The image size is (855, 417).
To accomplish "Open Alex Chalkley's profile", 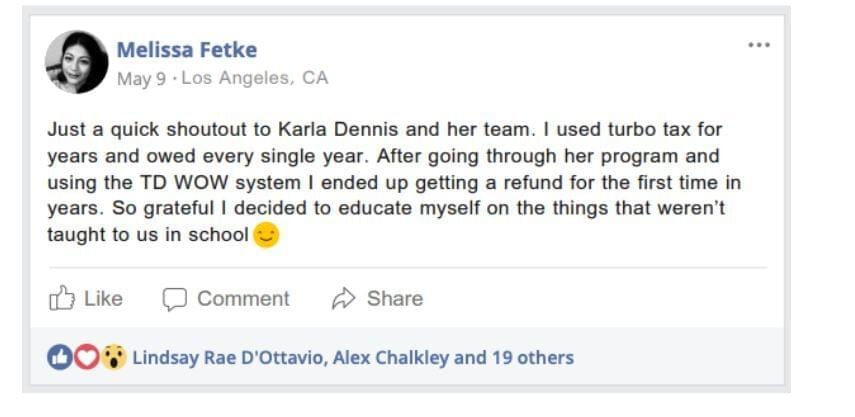I will point(391,357).
